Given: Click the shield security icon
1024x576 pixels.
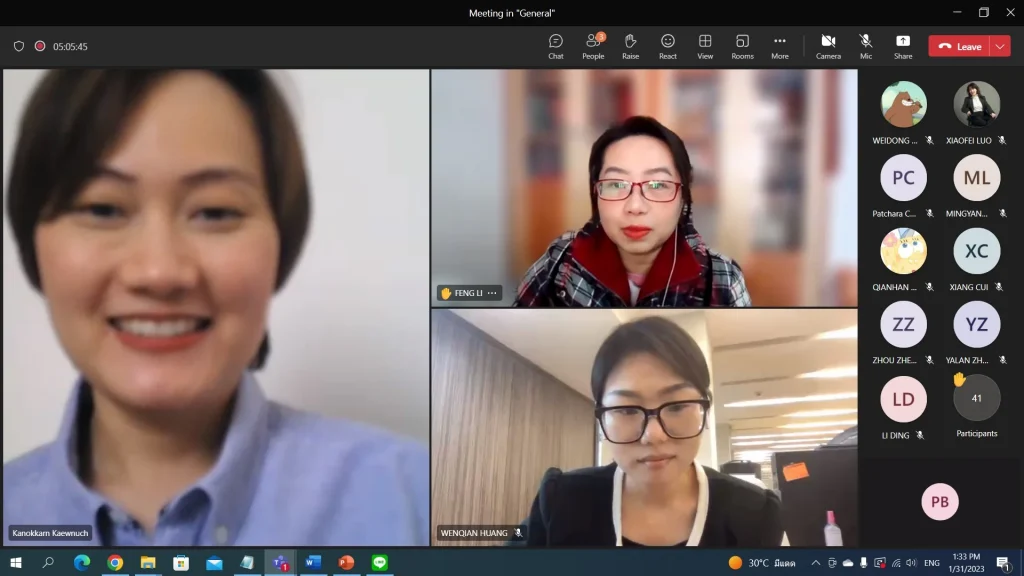Looking at the screenshot, I should click(x=19, y=46).
